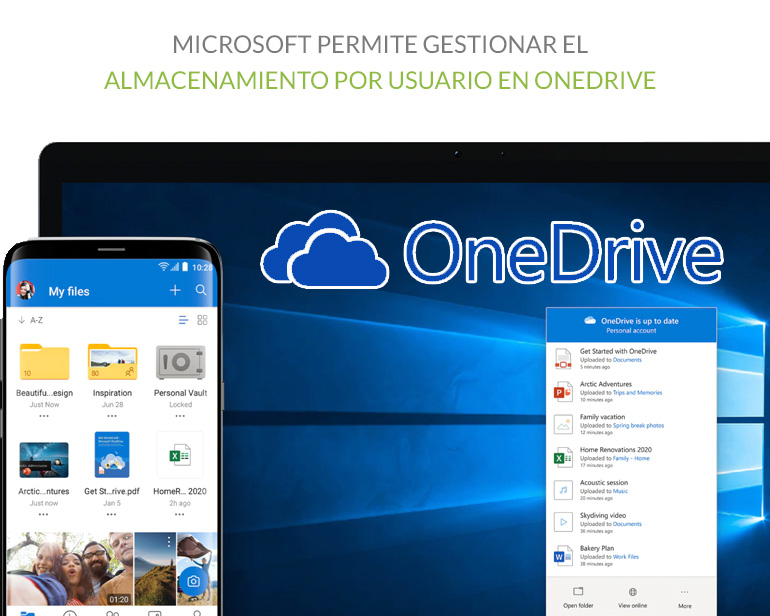The height and width of the screenshot is (616, 770).
Task: Open the Inspiration shared folder
Action: pyautogui.click(x=112, y=362)
